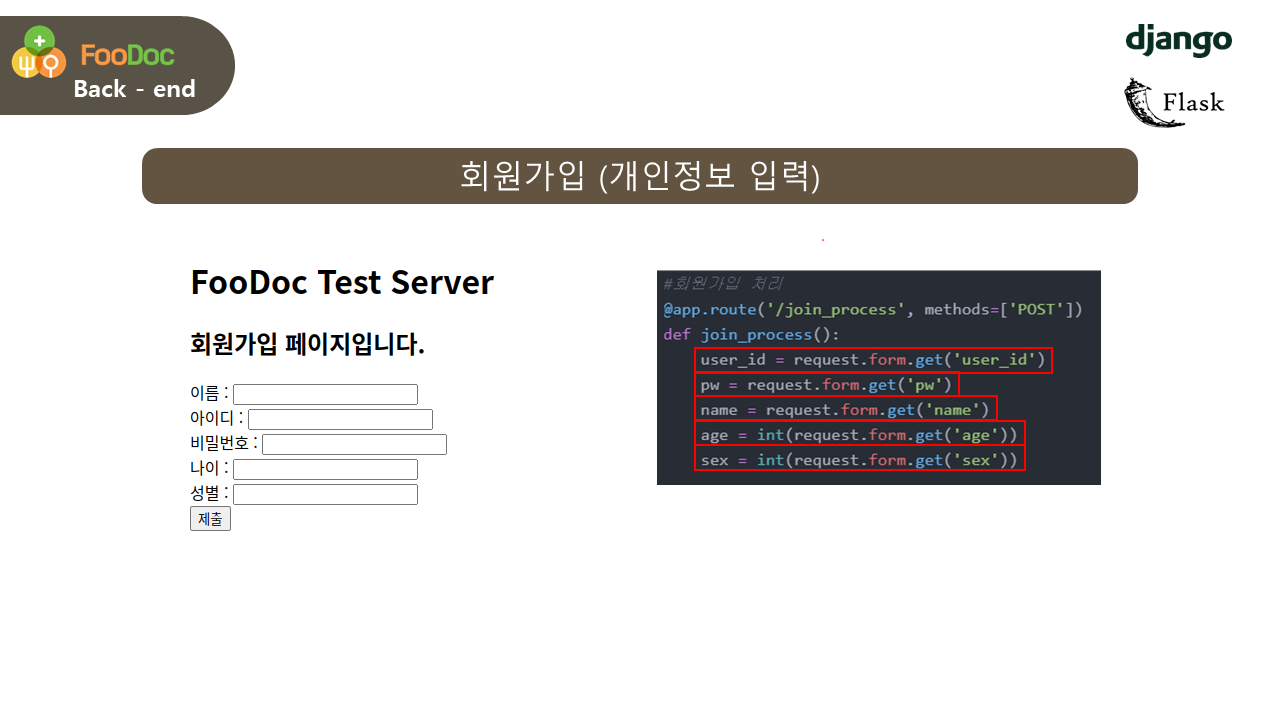Click the FooDoc logo icon
Screen dimensions: 1280x720
(x=39, y=53)
